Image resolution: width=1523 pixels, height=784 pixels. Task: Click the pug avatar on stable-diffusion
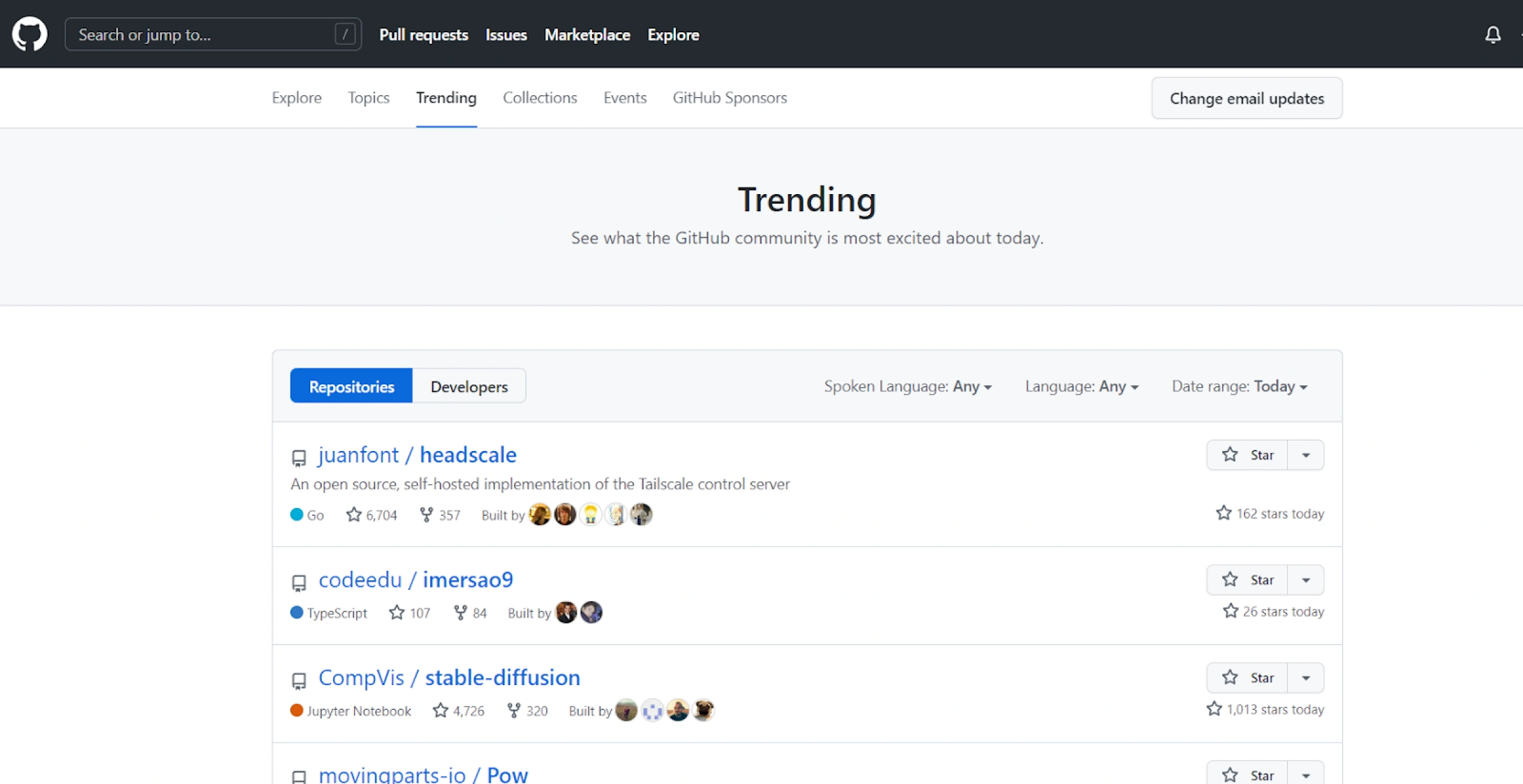click(x=703, y=710)
